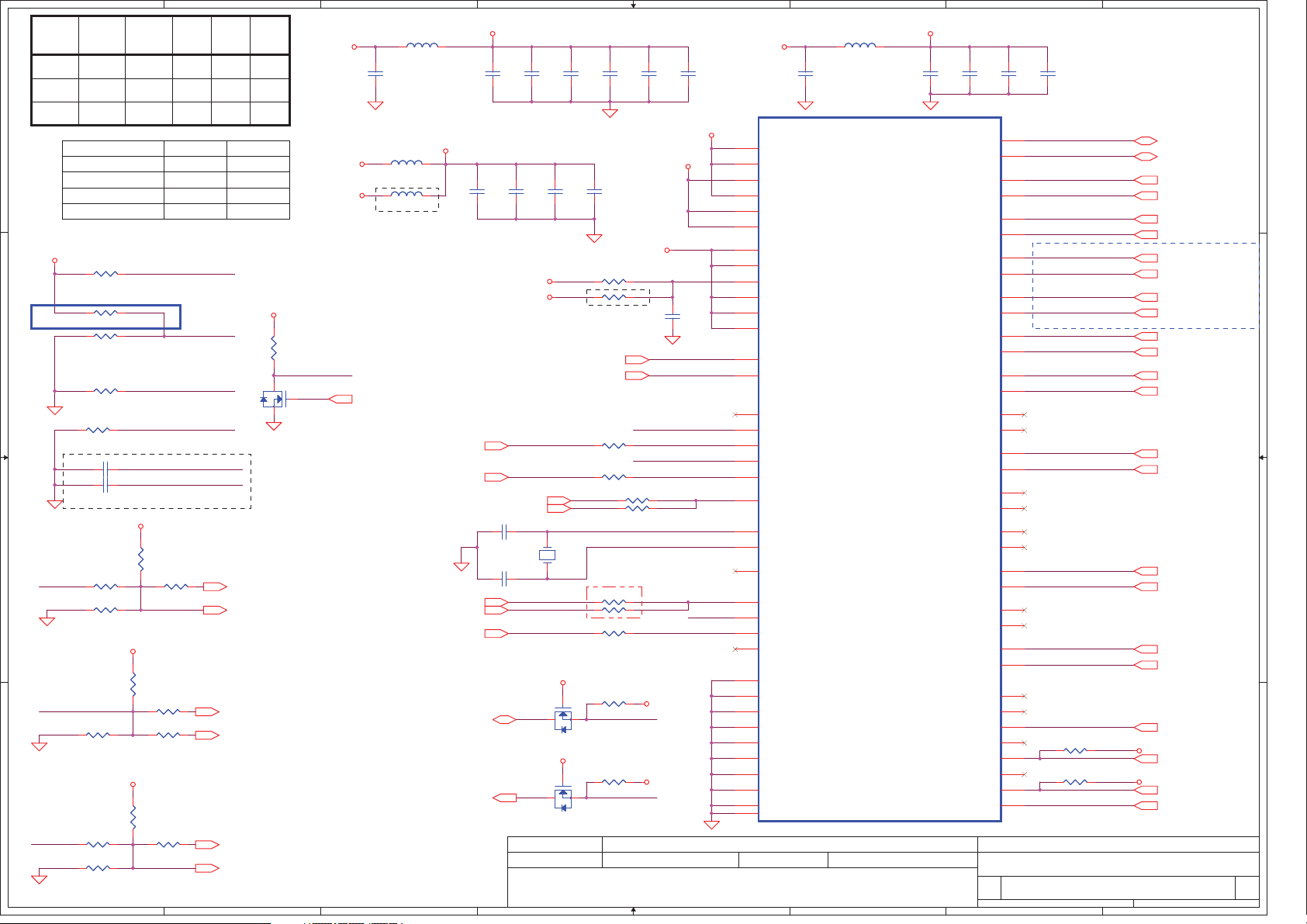This screenshot has height=924, width=1307.
Task: Select the capacitor directly above the crystal
Action: click(504, 531)
